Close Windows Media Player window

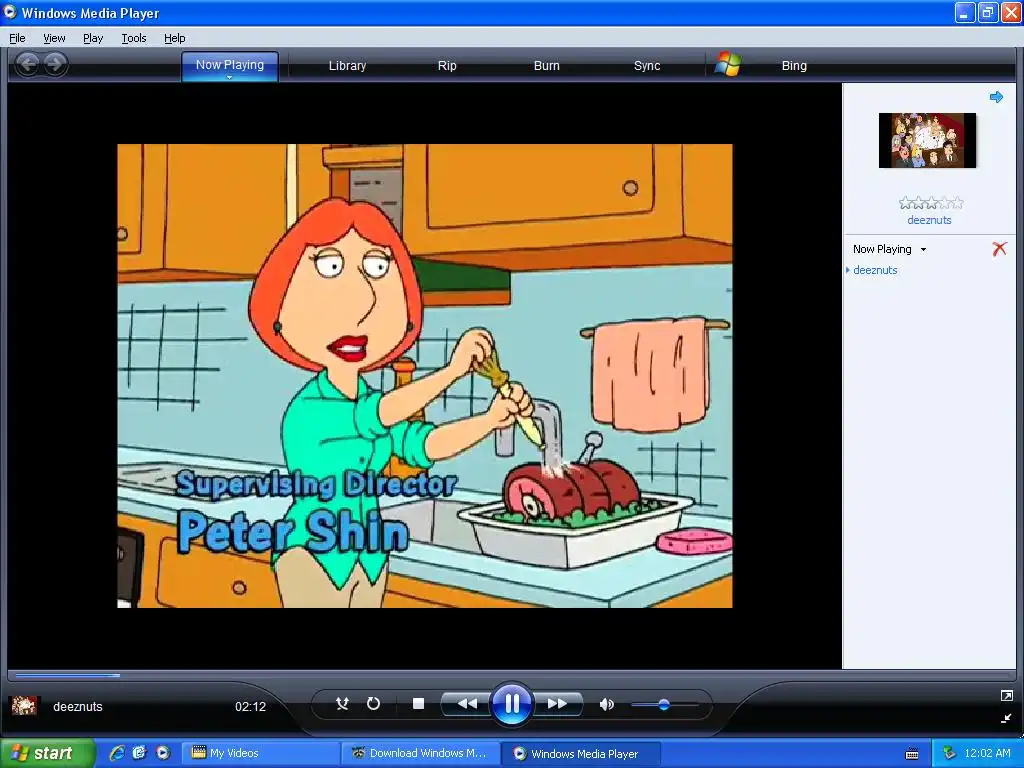click(x=1011, y=12)
